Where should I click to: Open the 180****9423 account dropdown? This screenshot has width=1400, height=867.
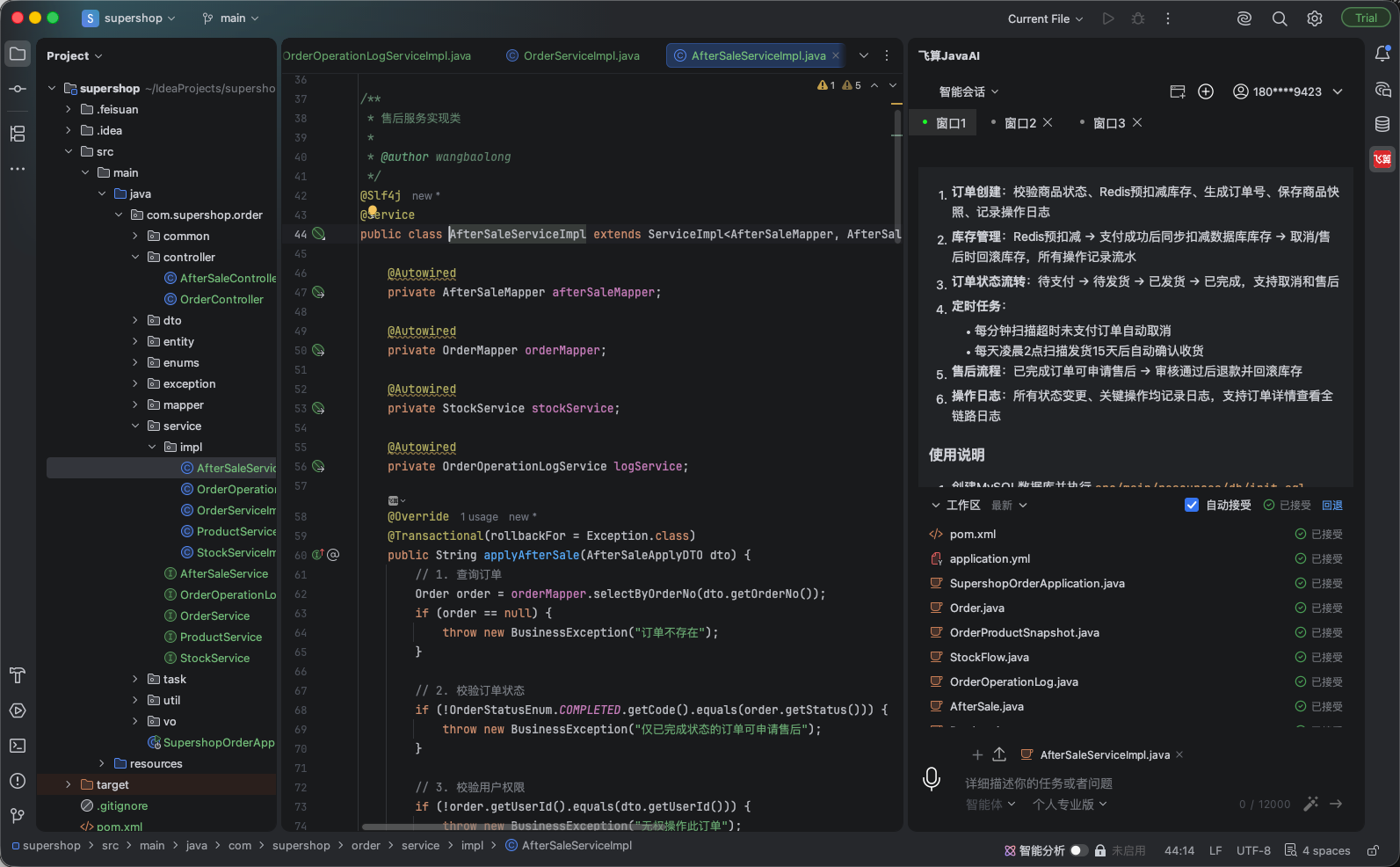pyautogui.click(x=1288, y=91)
